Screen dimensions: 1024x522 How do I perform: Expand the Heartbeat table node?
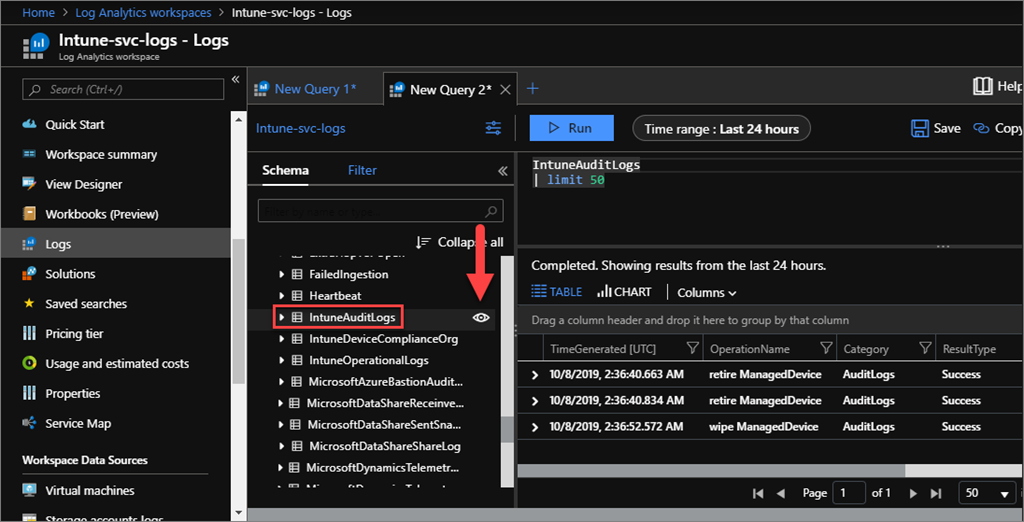(281, 295)
